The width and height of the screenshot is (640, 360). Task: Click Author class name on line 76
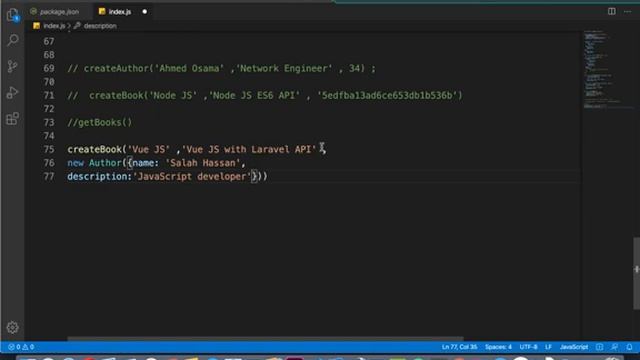coord(105,163)
